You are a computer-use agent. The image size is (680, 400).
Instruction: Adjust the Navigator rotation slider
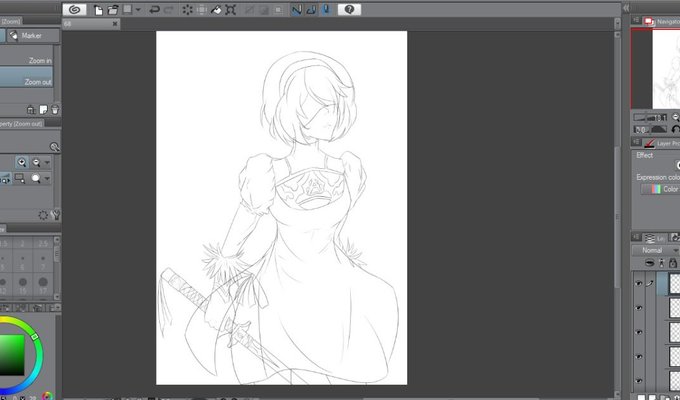pos(651,129)
